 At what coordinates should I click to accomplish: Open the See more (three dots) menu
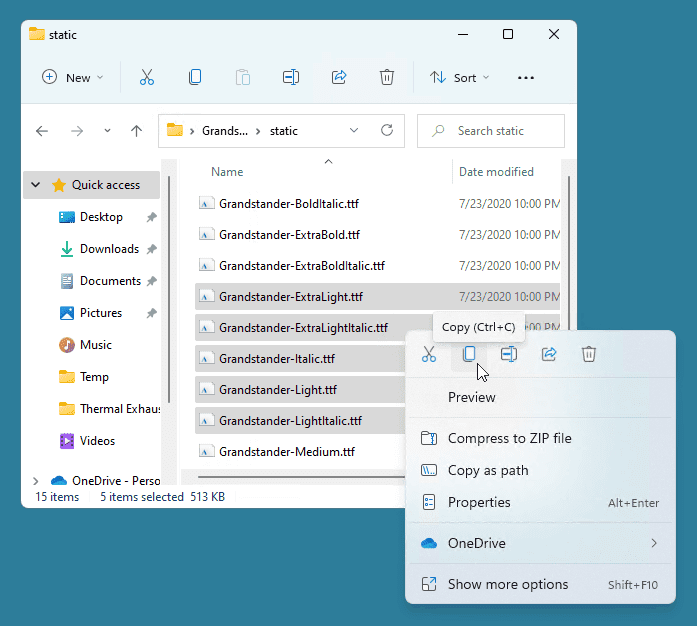click(526, 78)
